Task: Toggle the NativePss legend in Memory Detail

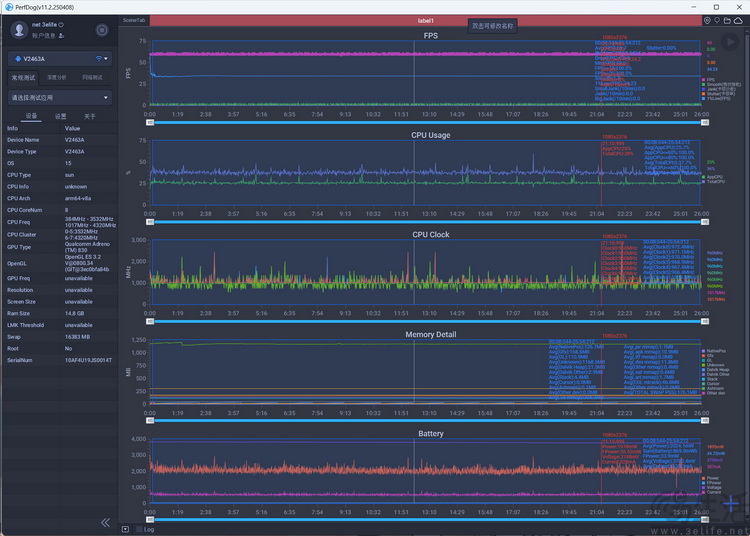Action: (714, 351)
